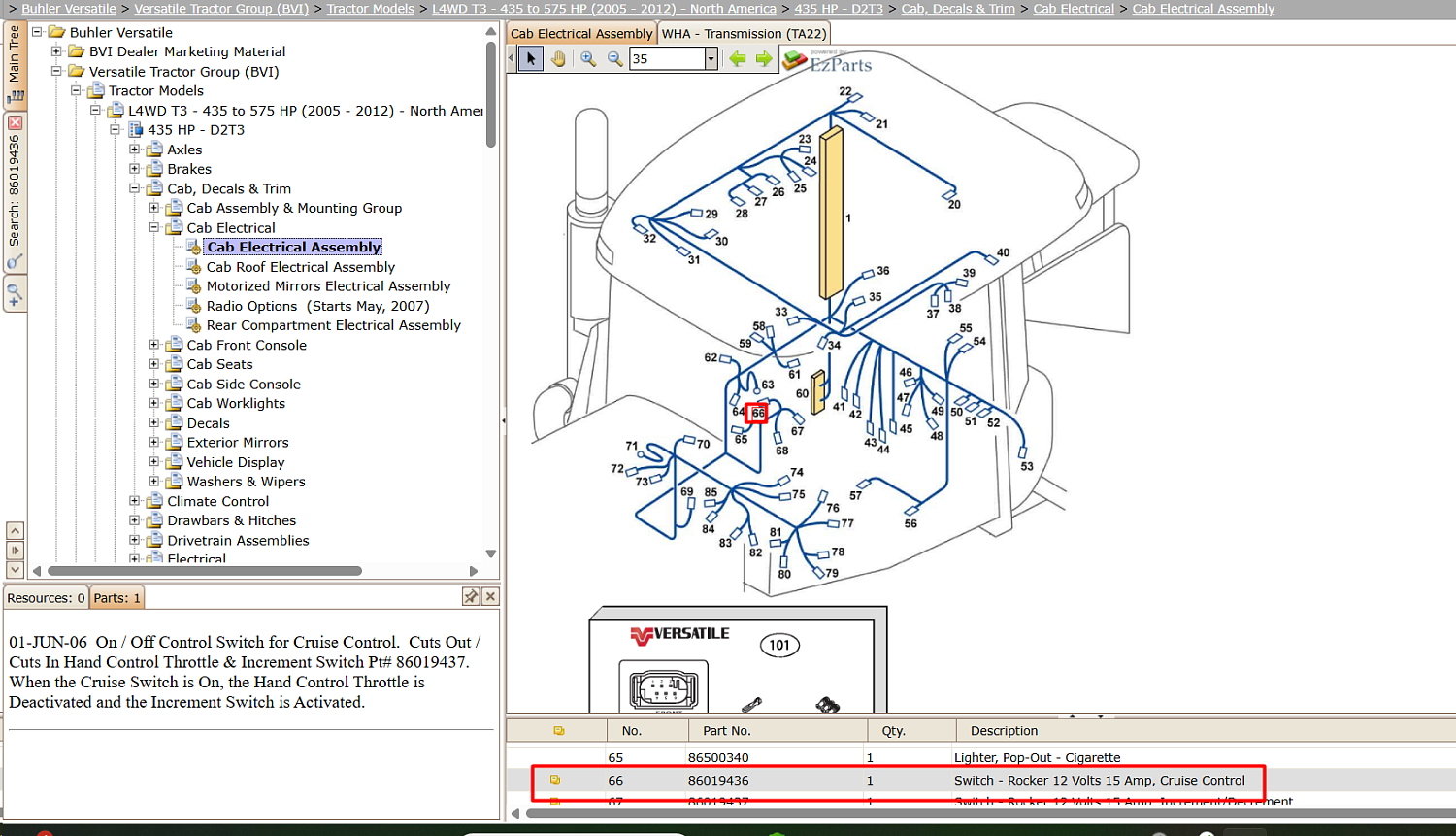
Task: Open the Parts: 1 tab
Action: coord(117,598)
